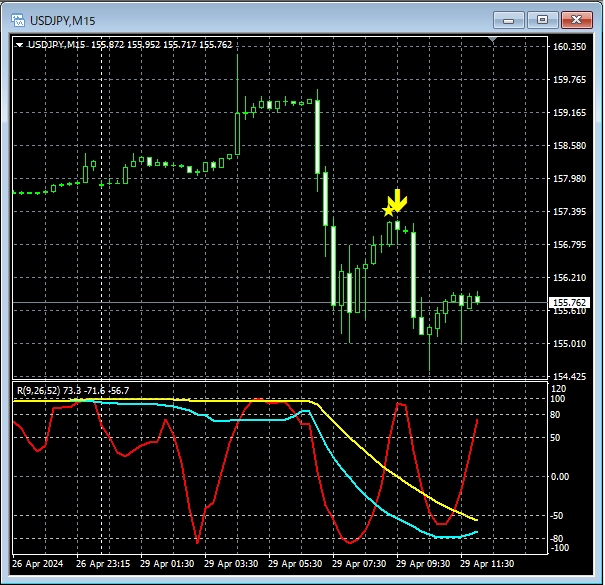Screen dimensions: 605x585
Task: Maximize the USDJPY,M15 chart window
Action: (x=542, y=19)
